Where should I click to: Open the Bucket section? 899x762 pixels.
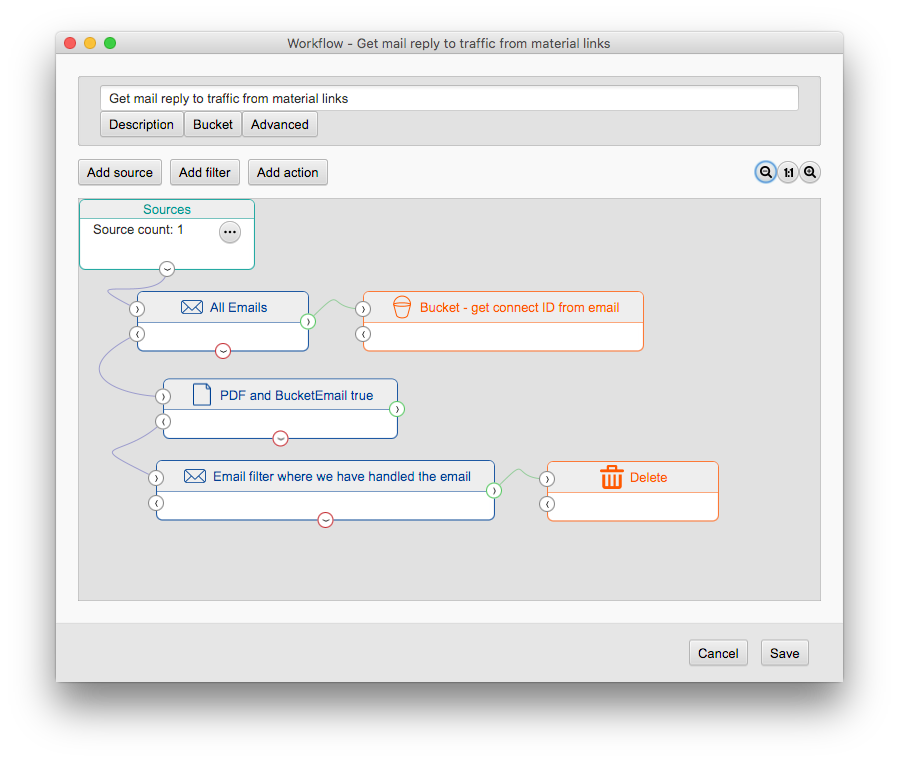(x=213, y=124)
